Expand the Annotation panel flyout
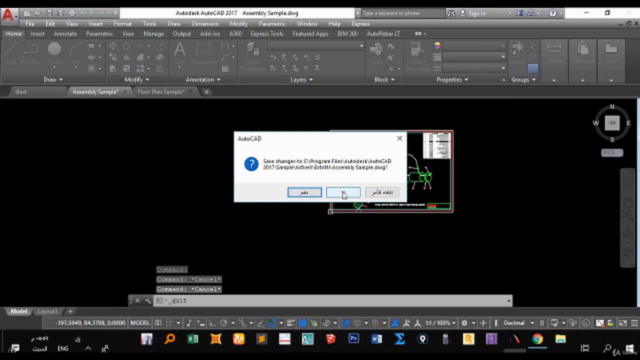Viewport: 640px width, 360px height. (203, 80)
